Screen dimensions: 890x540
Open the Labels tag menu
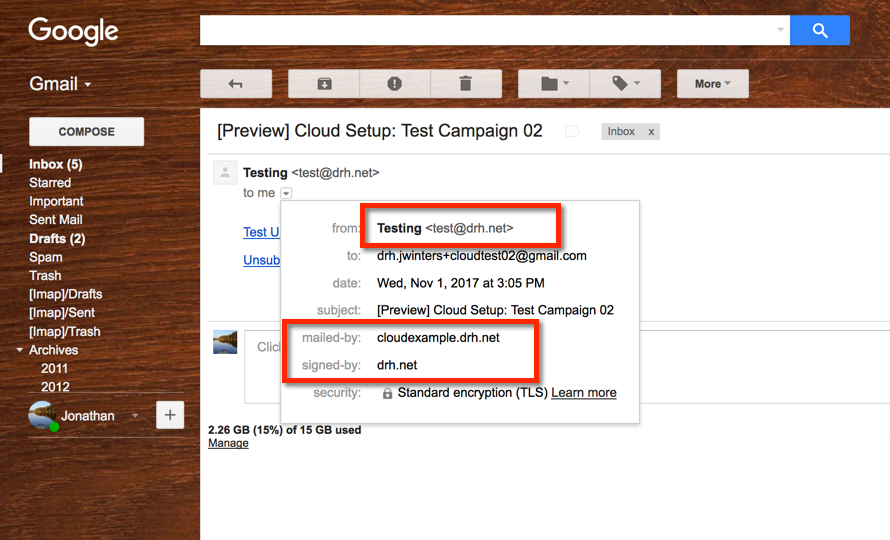coord(625,84)
